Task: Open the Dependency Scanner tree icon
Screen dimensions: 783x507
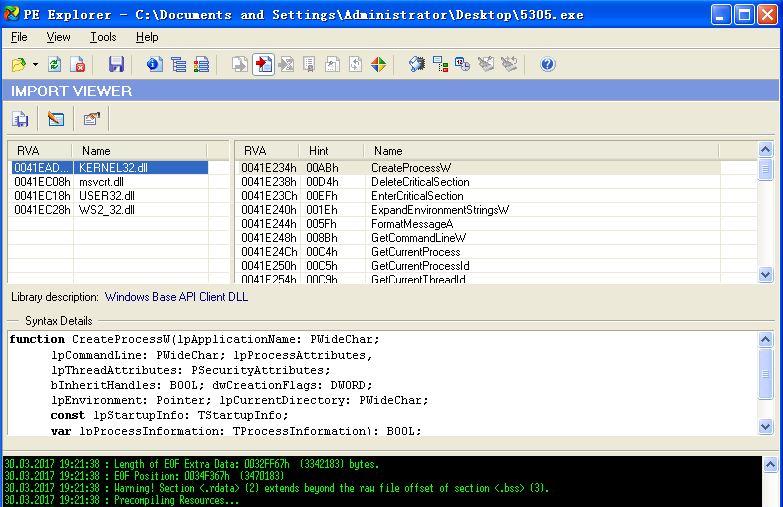Action: click(x=440, y=64)
